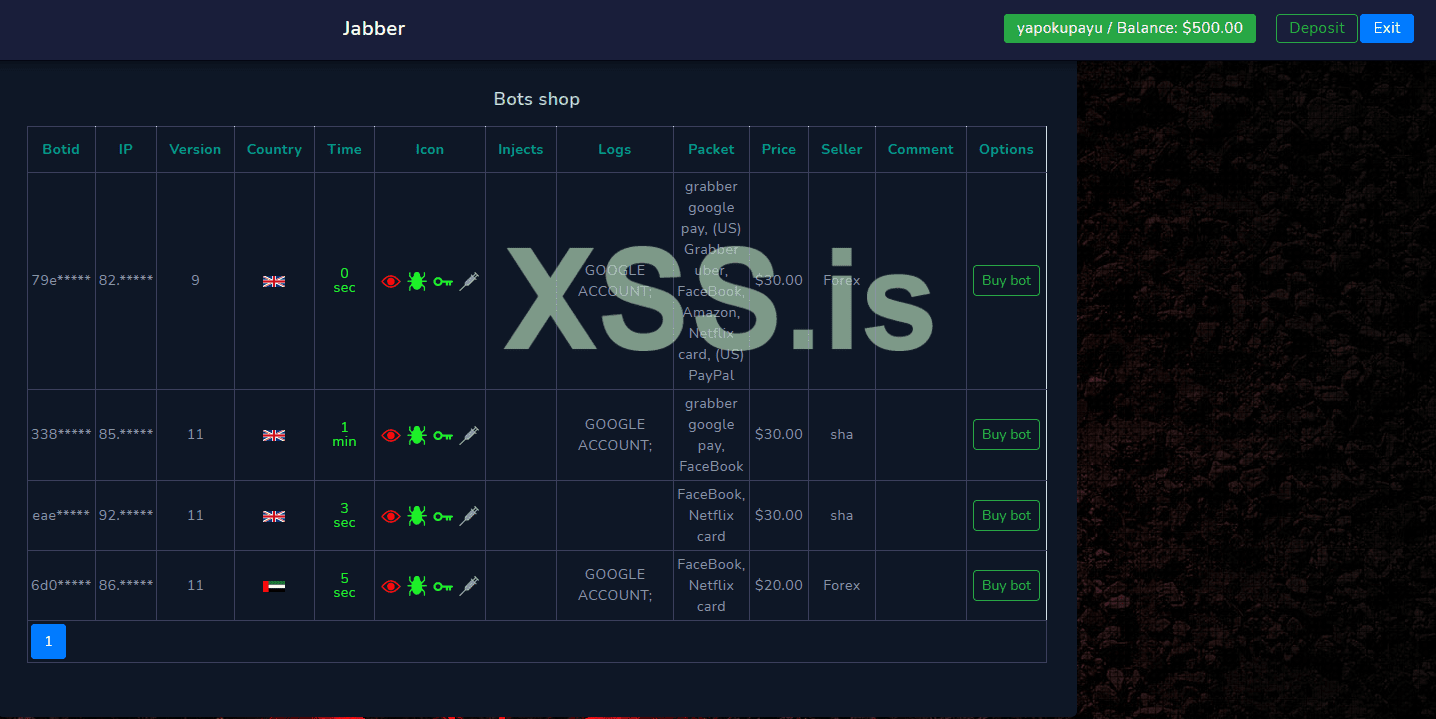This screenshot has height=719, width=1436.
Task: Click the green bug icon in row eae*****
Action: click(x=417, y=516)
